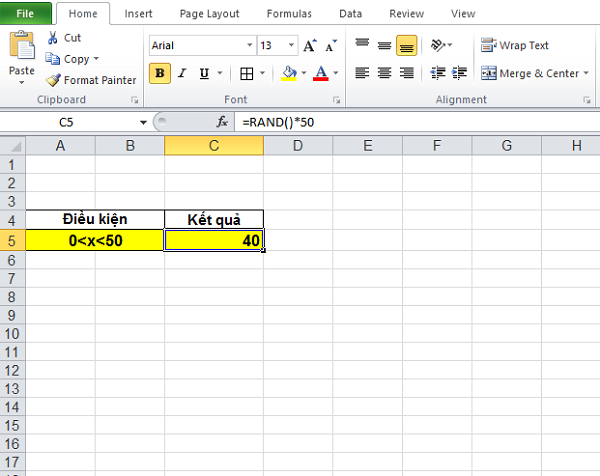Image resolution: width=600 pixels, height=476 pixels.
Task: Switch to the Formulas tab
Action: (289, 14)
